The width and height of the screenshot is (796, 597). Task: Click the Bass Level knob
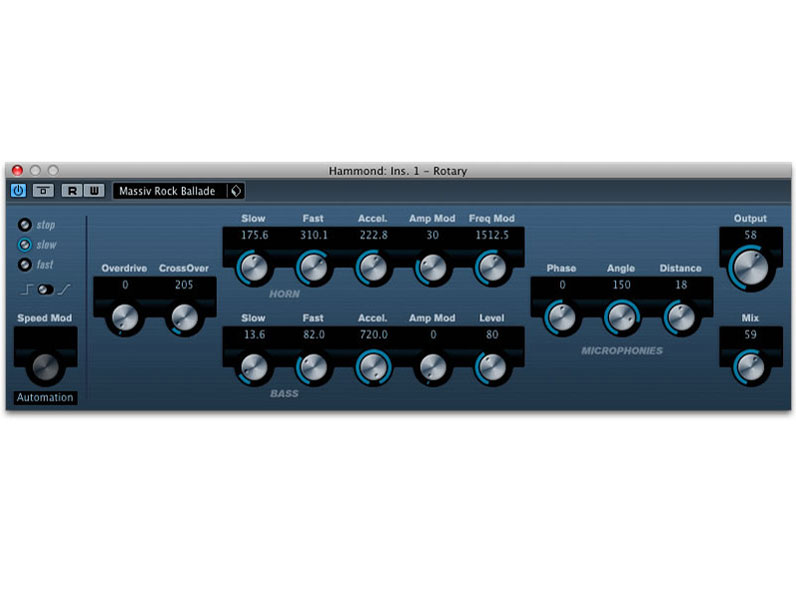492,367
